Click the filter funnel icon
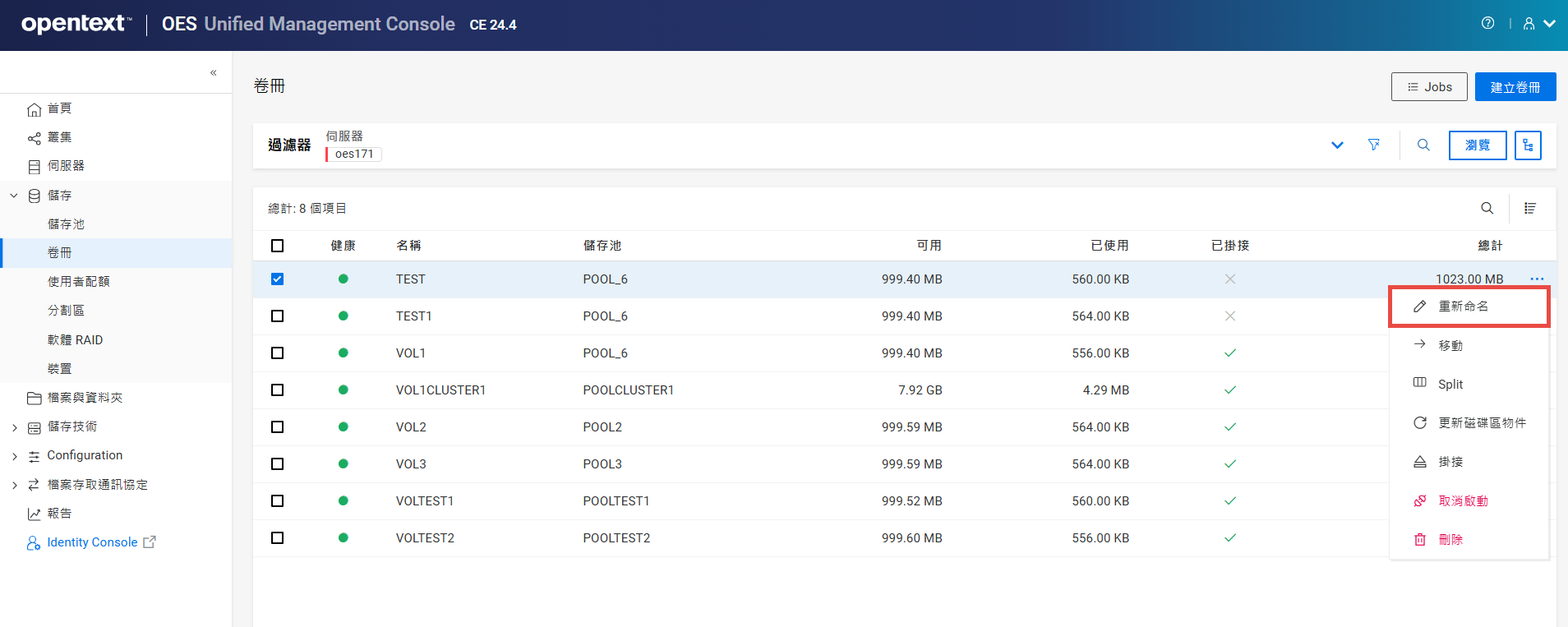Viewport: 1568px width, 627px height. point(1373,145)
